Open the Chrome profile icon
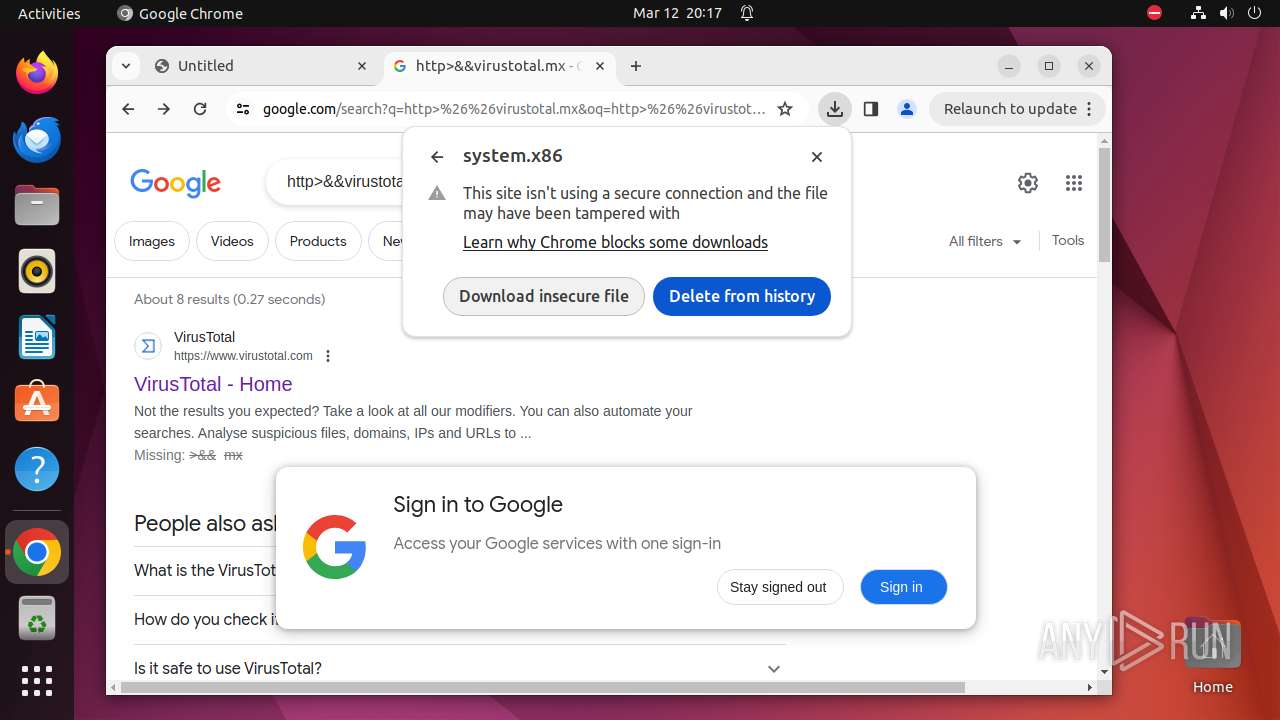 point(907,109)
